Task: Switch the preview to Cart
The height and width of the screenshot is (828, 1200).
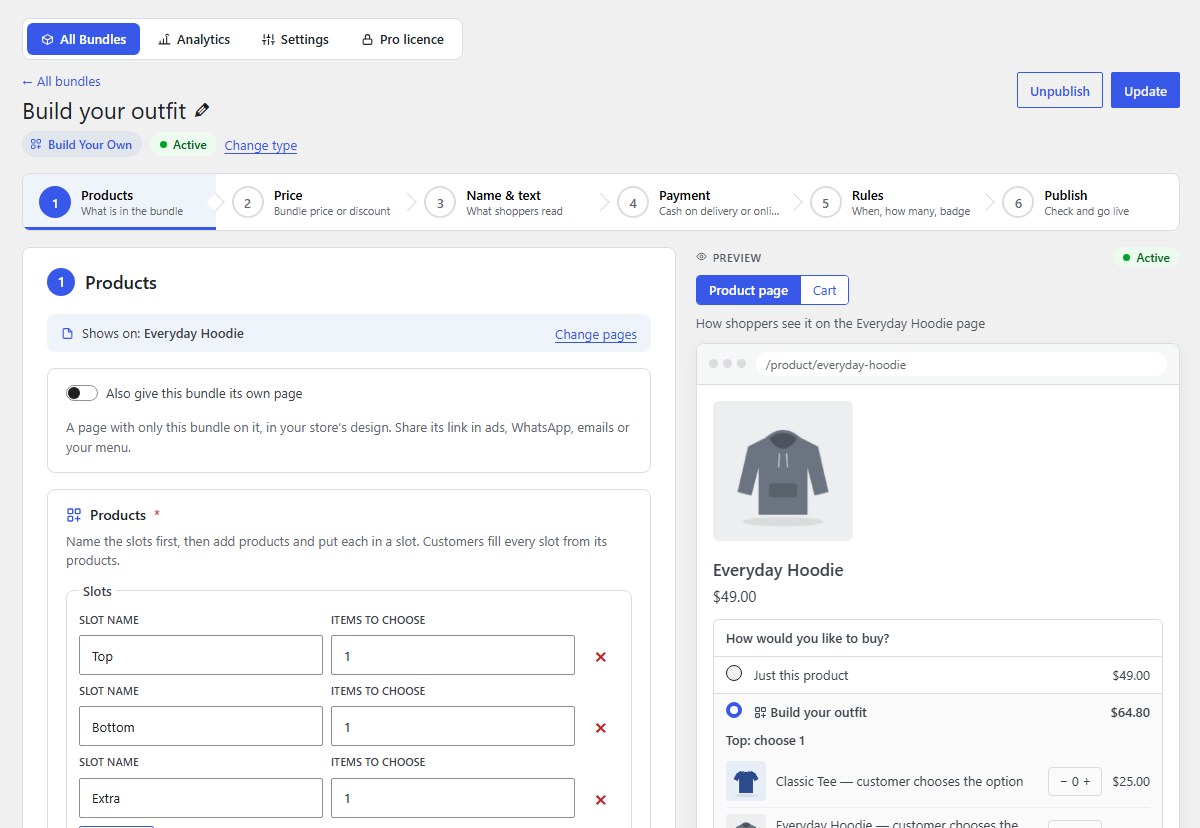Action: click(x=825, y=290)
